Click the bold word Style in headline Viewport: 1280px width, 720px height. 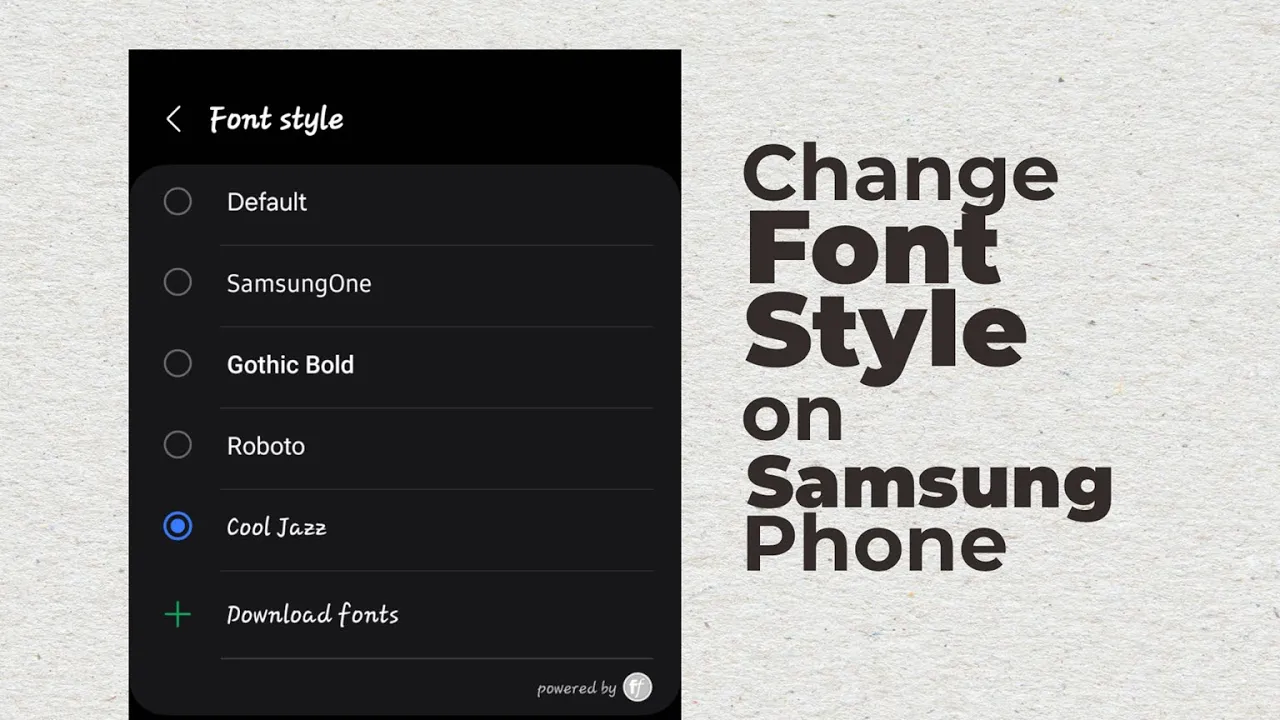click(885, 334)
